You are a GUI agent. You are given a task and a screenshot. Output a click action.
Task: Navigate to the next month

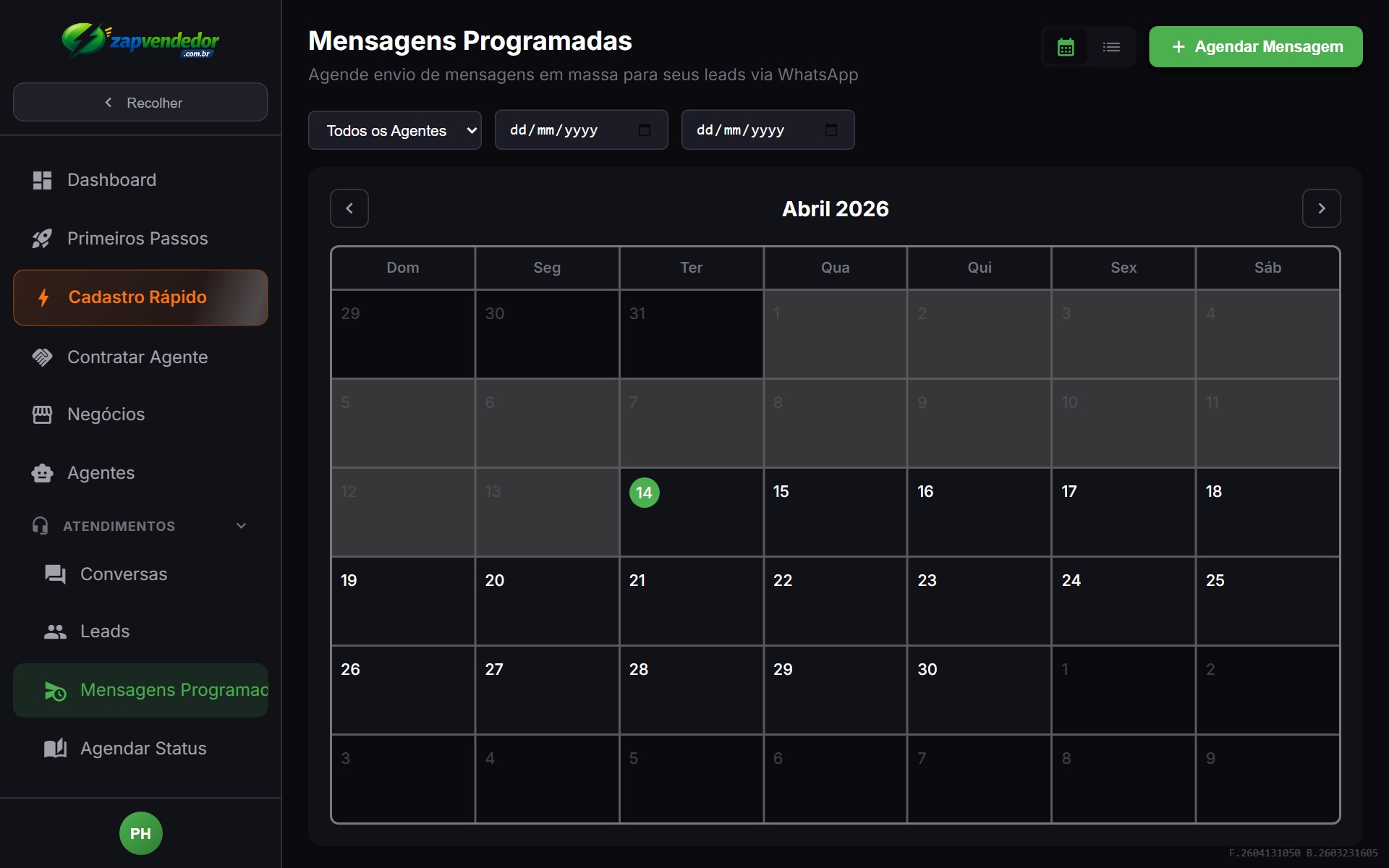(1321, 208)
